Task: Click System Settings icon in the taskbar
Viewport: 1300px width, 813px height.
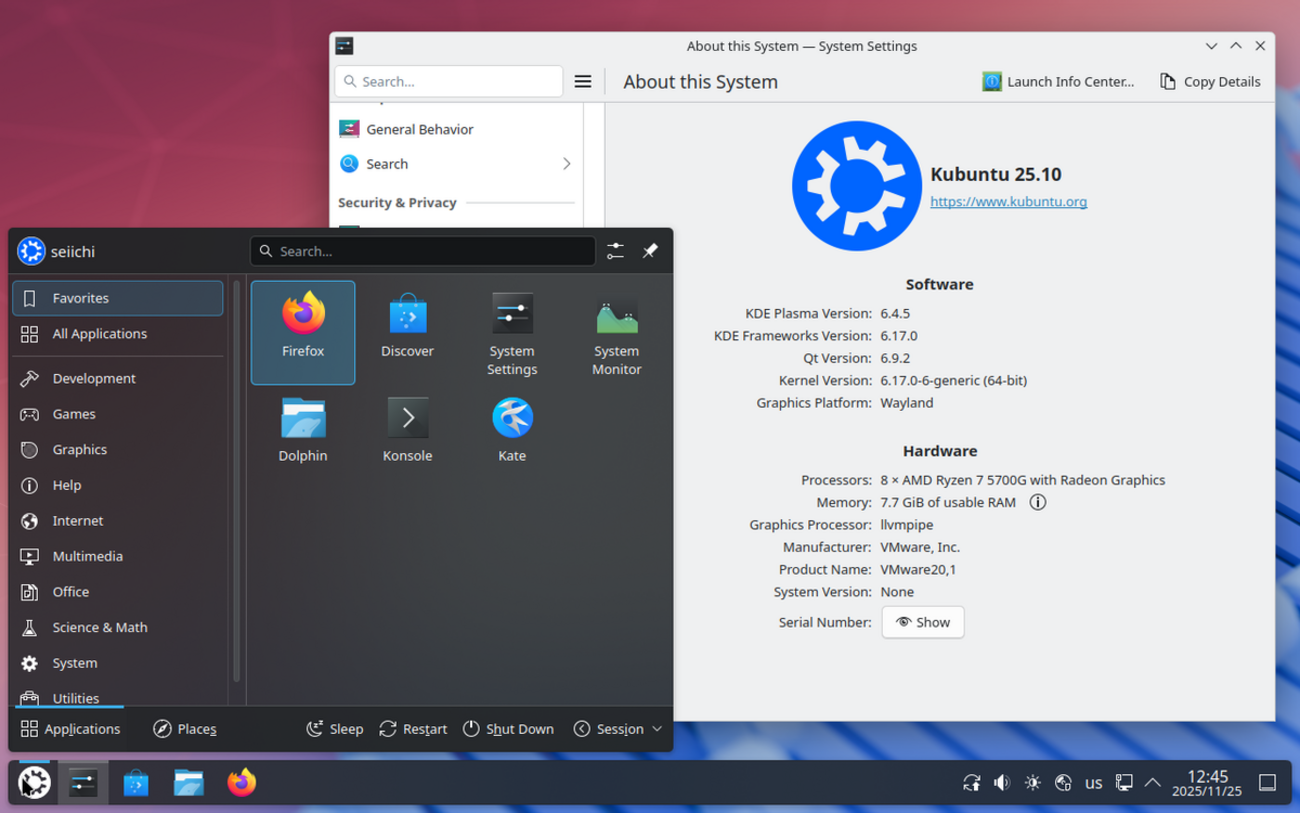Action: click(x=83, y=782)
